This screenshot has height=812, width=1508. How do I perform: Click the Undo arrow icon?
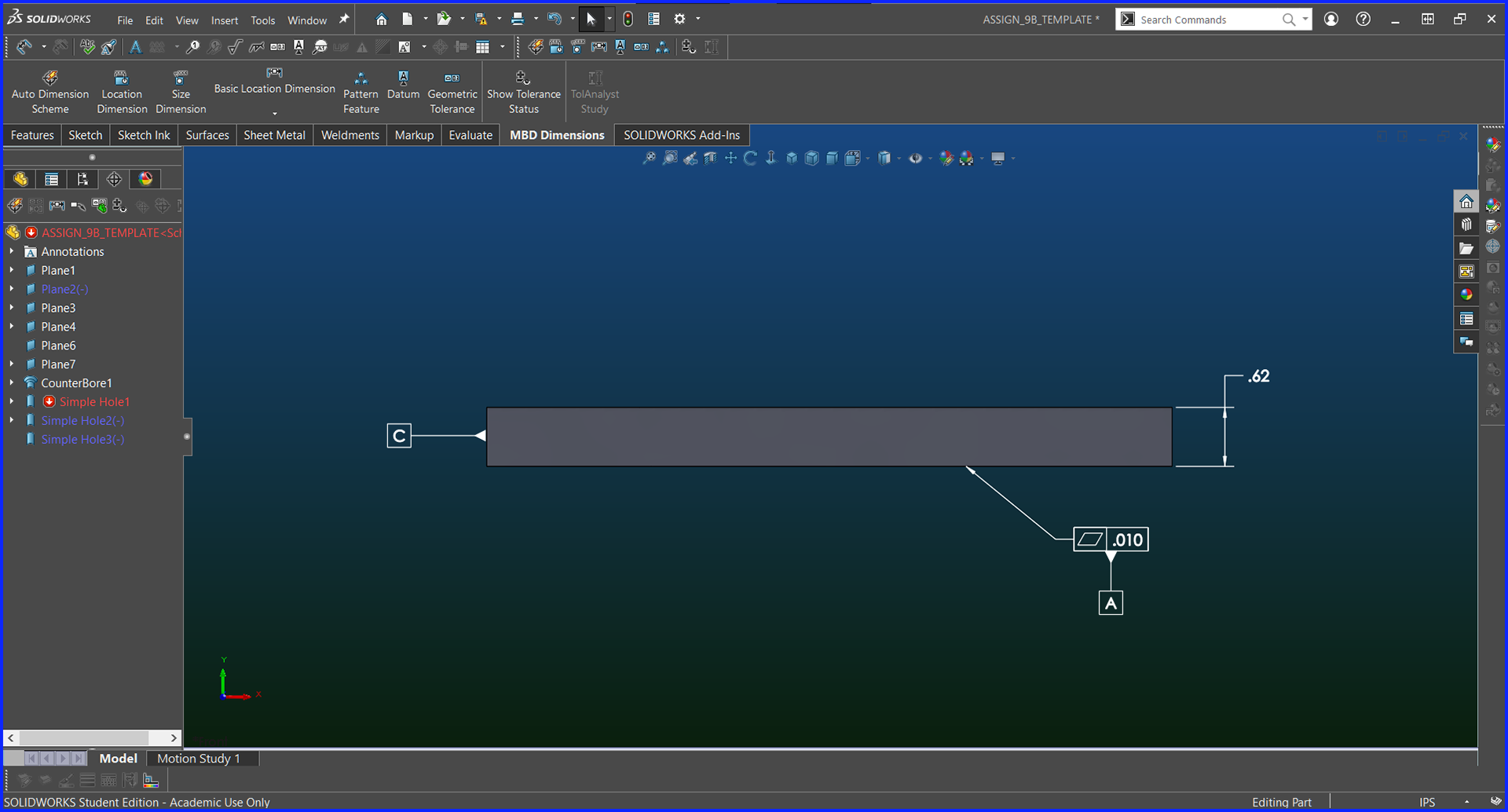(555, 20)
